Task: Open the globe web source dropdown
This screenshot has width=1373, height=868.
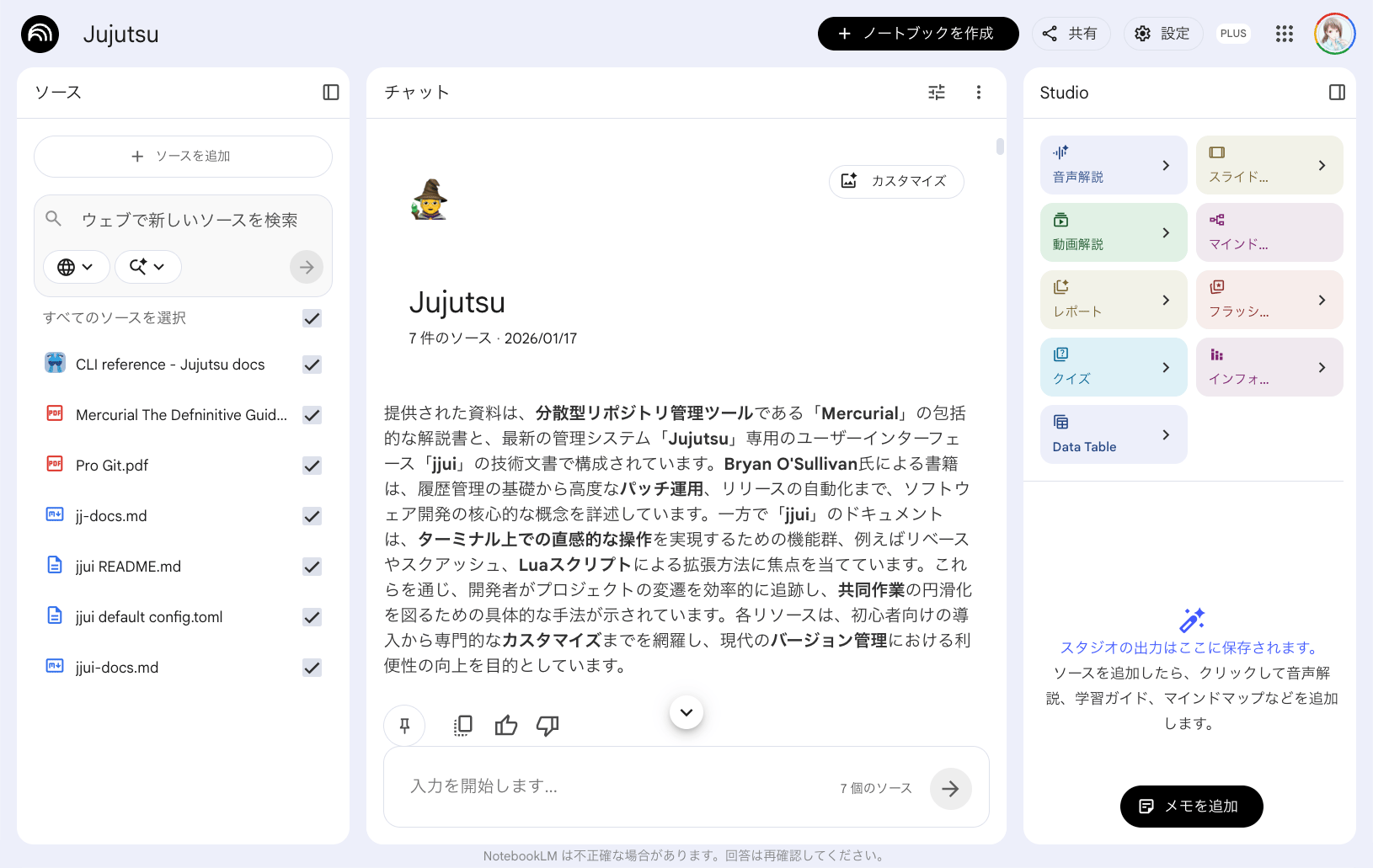Action: click(x=76, y=267)
